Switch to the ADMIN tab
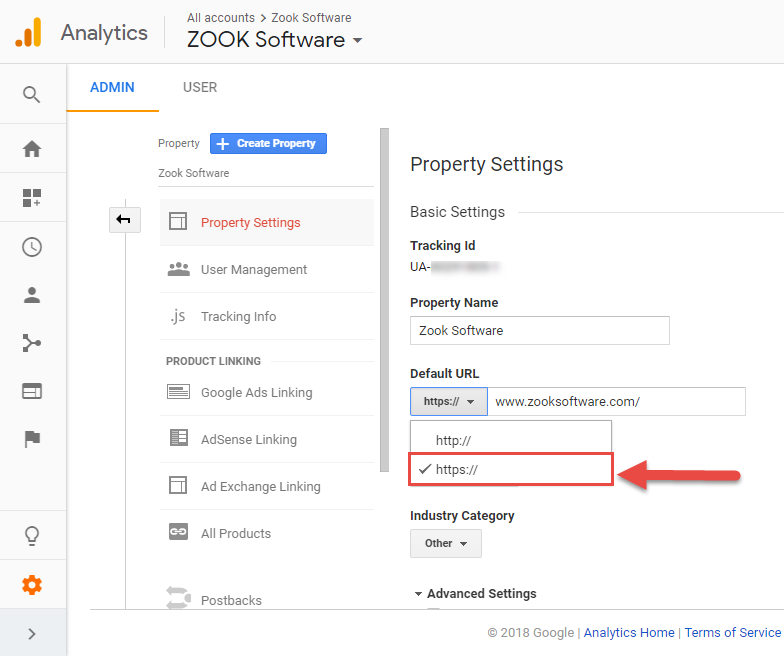This screenshot has height=656, width=784. coord(112,88)
